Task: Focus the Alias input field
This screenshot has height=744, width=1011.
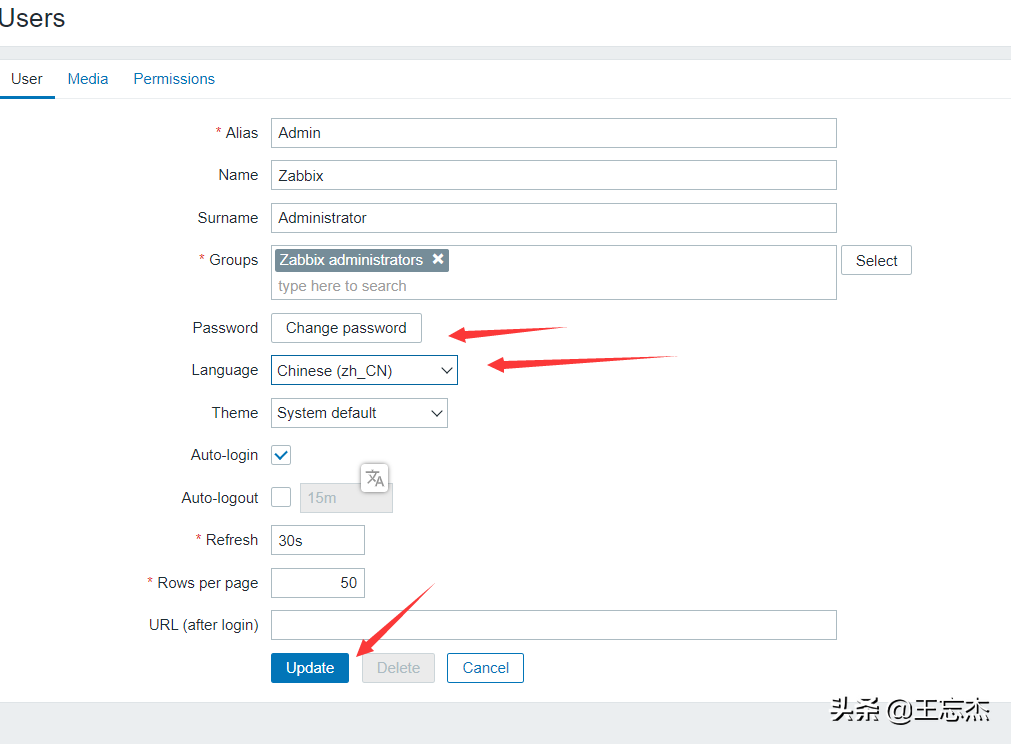Action: click(x=553, y=133)
